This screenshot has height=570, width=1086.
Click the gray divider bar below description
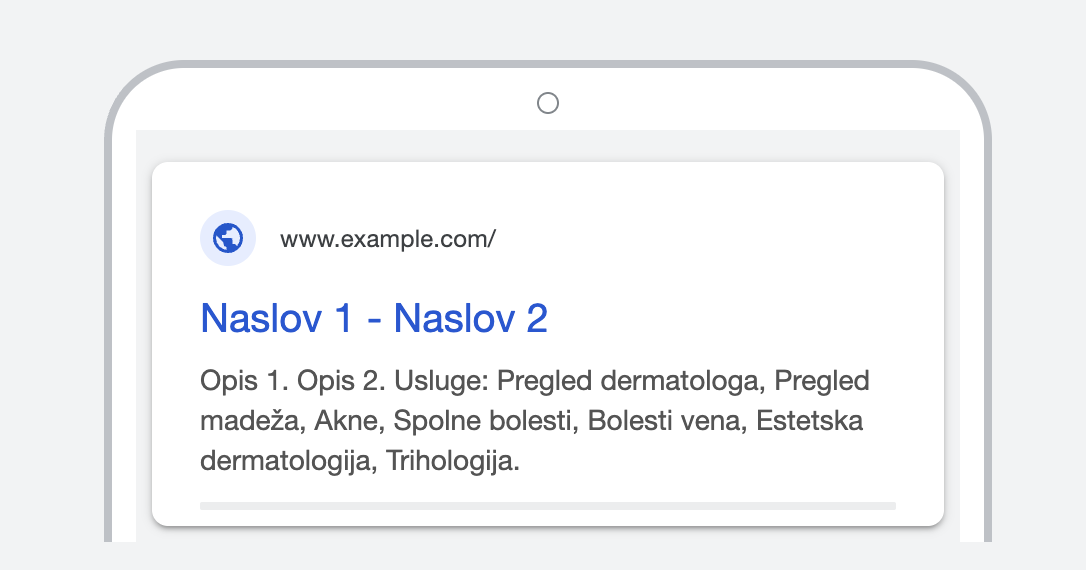point(547,506)
